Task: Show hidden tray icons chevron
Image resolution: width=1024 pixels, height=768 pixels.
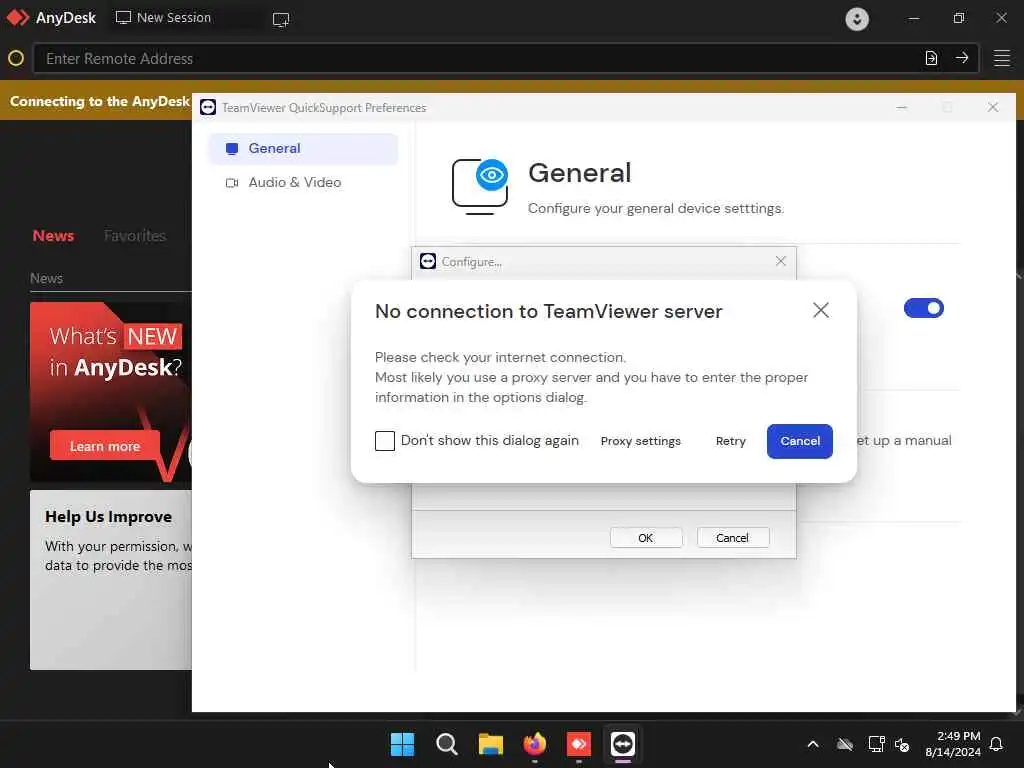Action: [x=813, y=744]
